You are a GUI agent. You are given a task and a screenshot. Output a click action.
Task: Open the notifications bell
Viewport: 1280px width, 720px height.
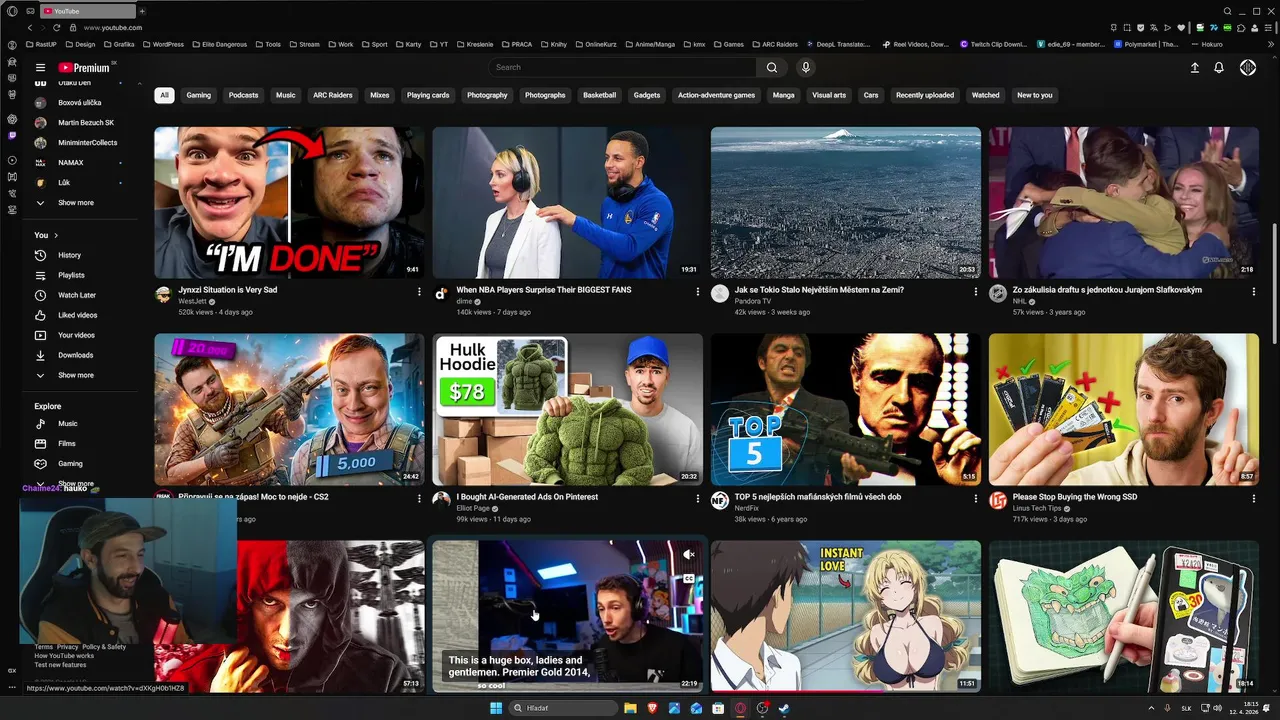1219,68
